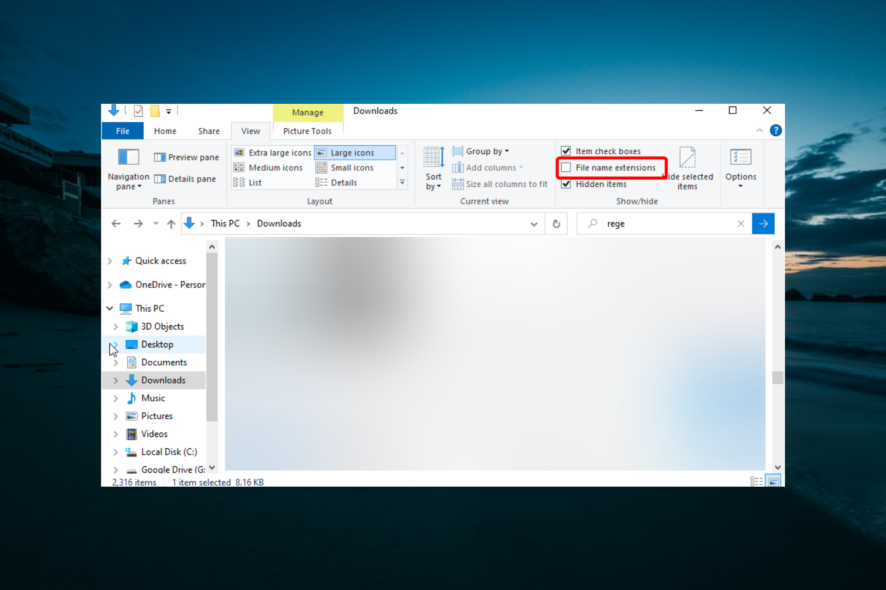Image resolution: width=886 pixels, height=590 pixels.
Task: Select Small icons layout
Action: coord(345,168)
